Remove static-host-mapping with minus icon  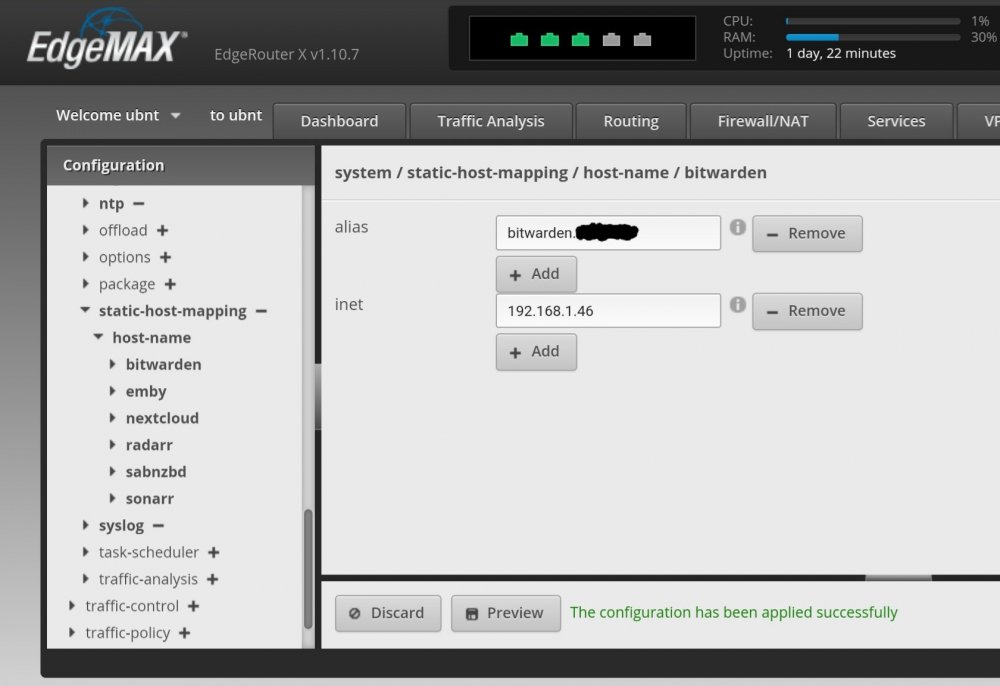(261, 311)
